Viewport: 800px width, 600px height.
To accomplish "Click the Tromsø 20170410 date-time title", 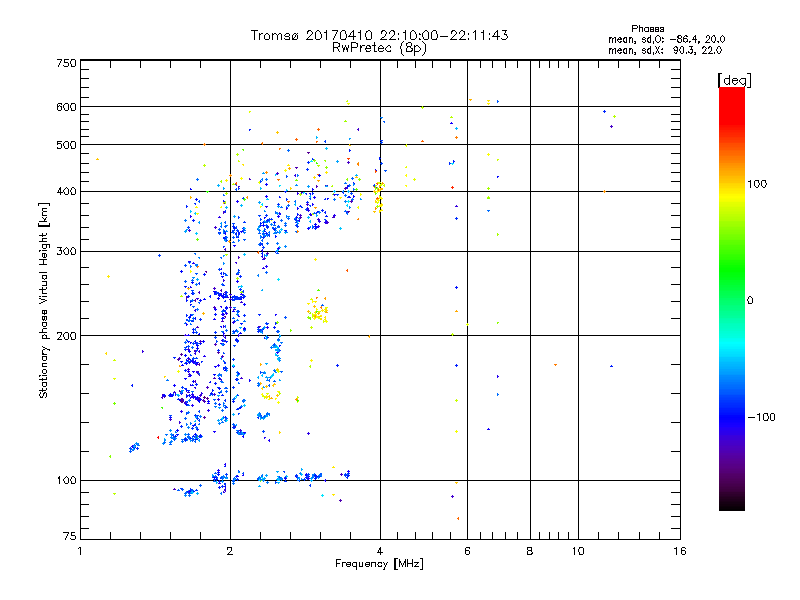I will [x=379, y=35].
